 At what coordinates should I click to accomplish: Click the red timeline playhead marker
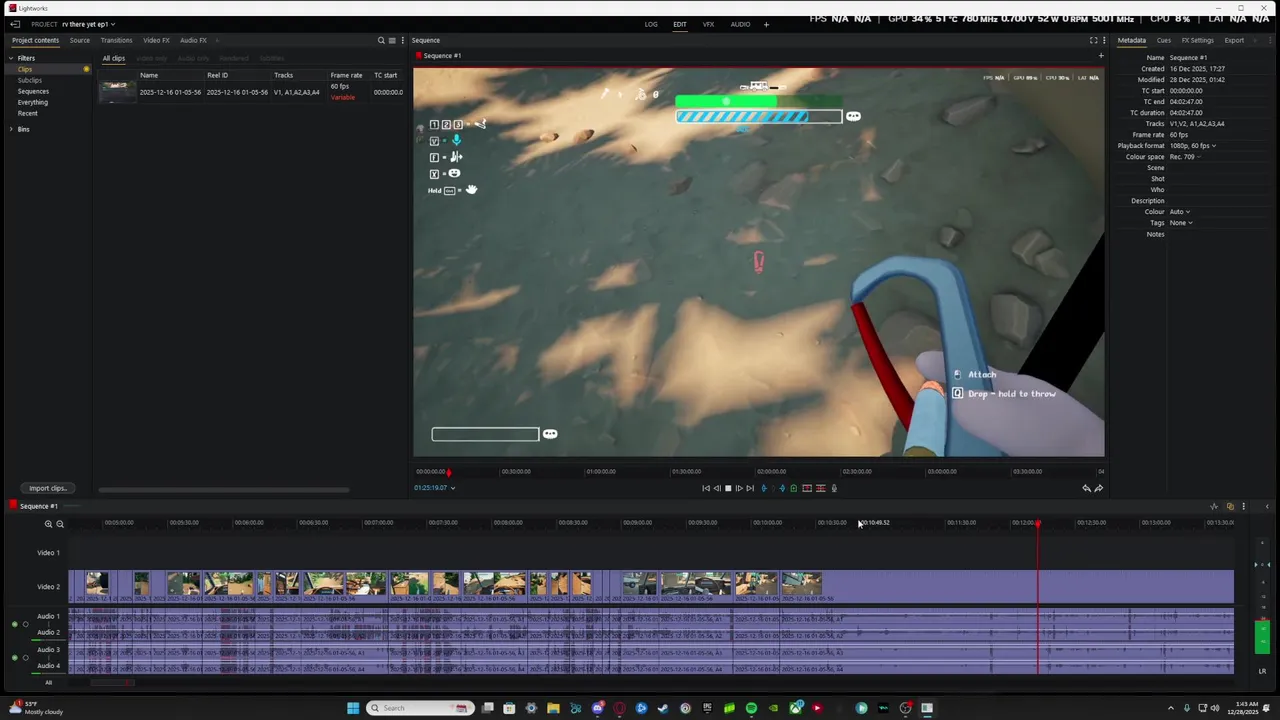coord(1038,524)
